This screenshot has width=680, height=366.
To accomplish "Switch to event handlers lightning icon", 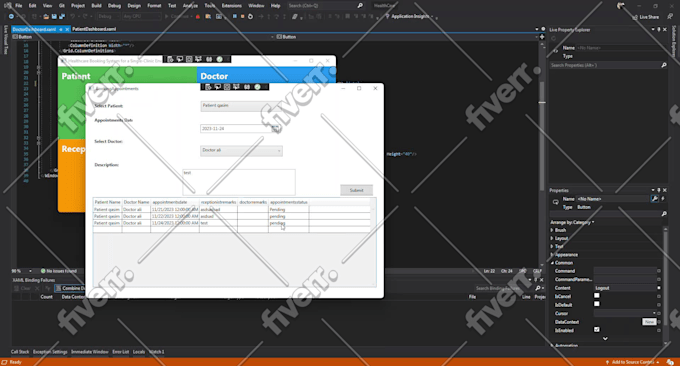I will (x=663, y=199).
